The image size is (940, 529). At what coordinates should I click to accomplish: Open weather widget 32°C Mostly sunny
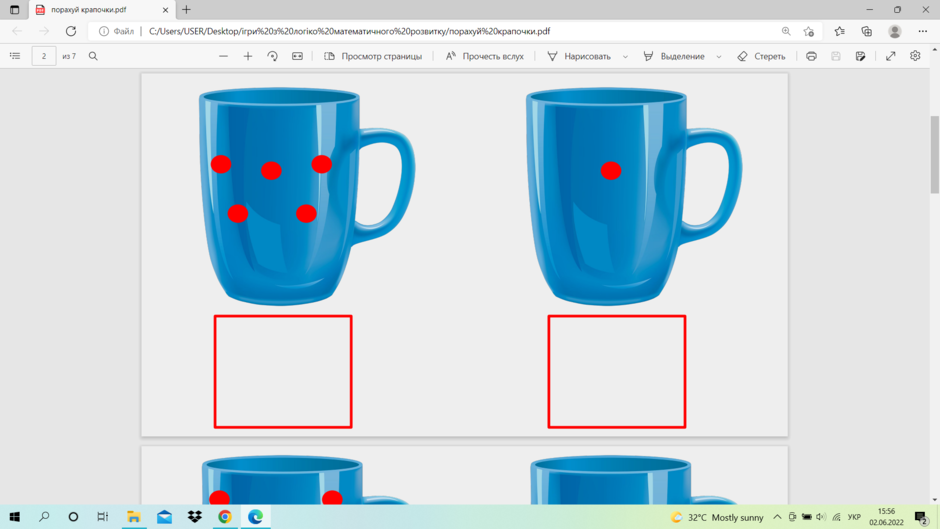pyautogui.click(x=717, y=517)
